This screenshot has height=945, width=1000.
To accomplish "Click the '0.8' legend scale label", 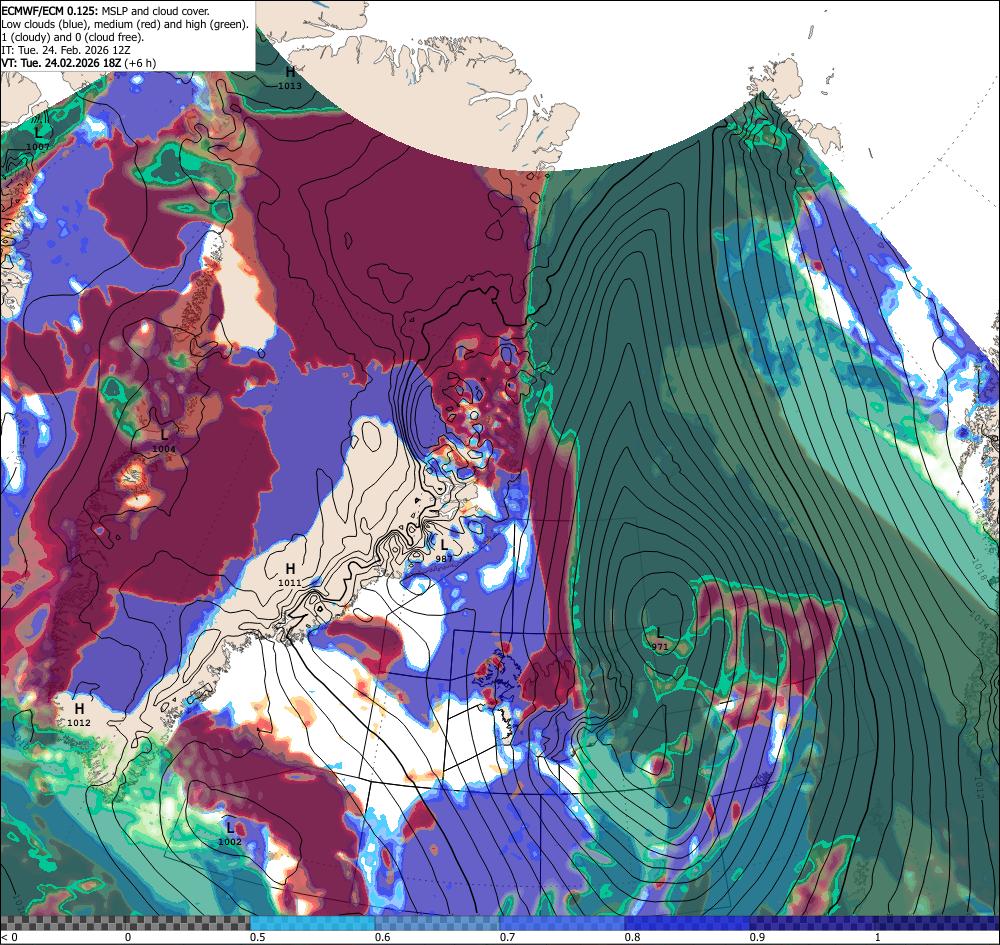I will pos(633,937).
